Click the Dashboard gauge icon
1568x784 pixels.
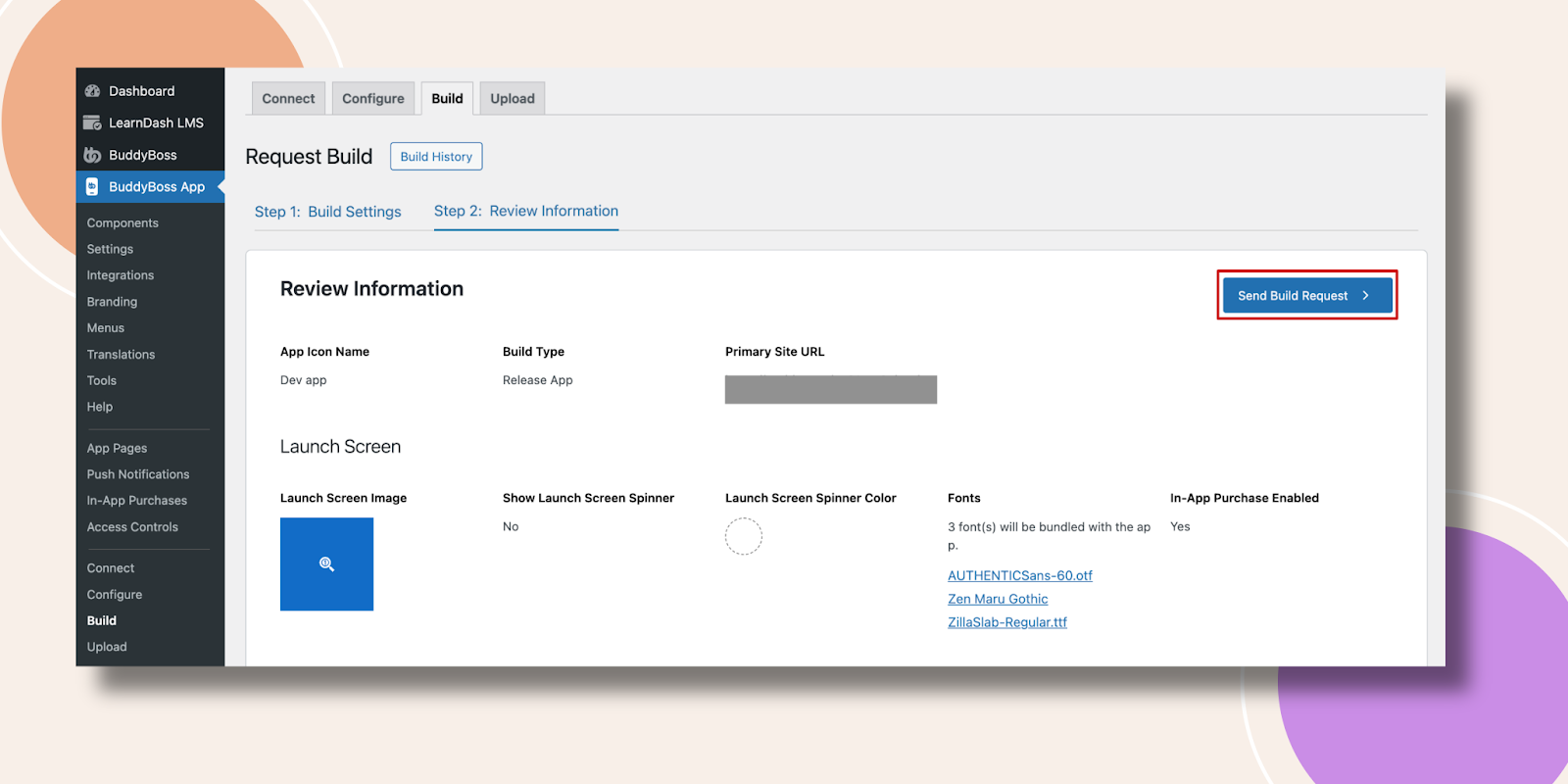click(93, 91)
